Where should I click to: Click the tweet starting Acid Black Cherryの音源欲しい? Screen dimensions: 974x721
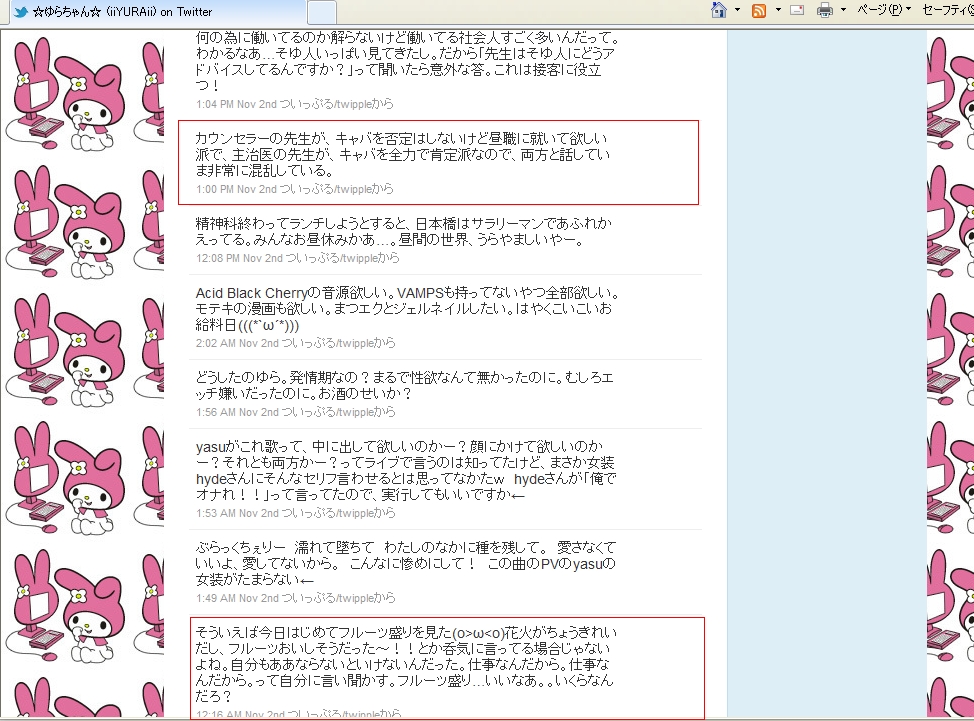pos(407,309)
